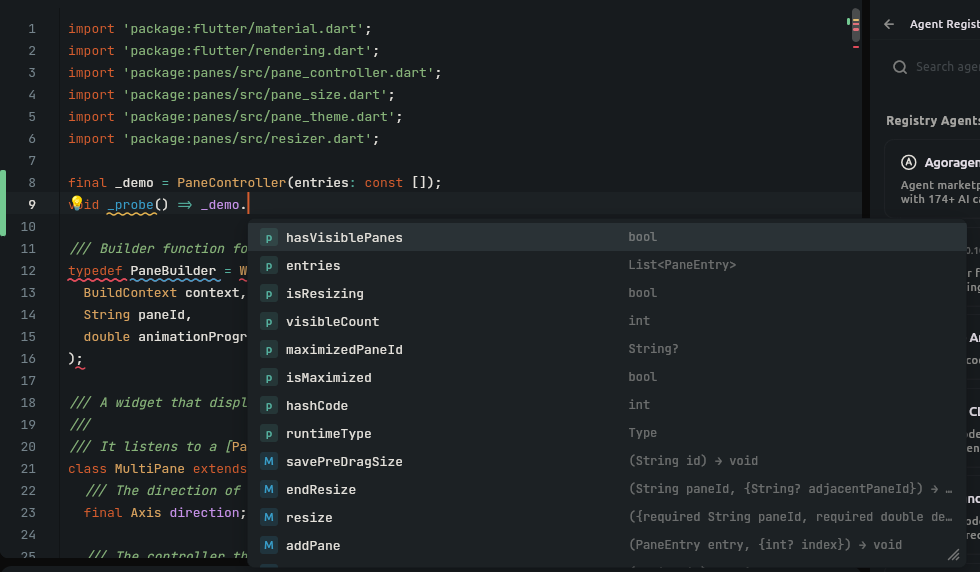The height and width of the screenshot is (572, 980).
Task: Click the pane_theme.dart import path
Action: (x=259, y=117)
